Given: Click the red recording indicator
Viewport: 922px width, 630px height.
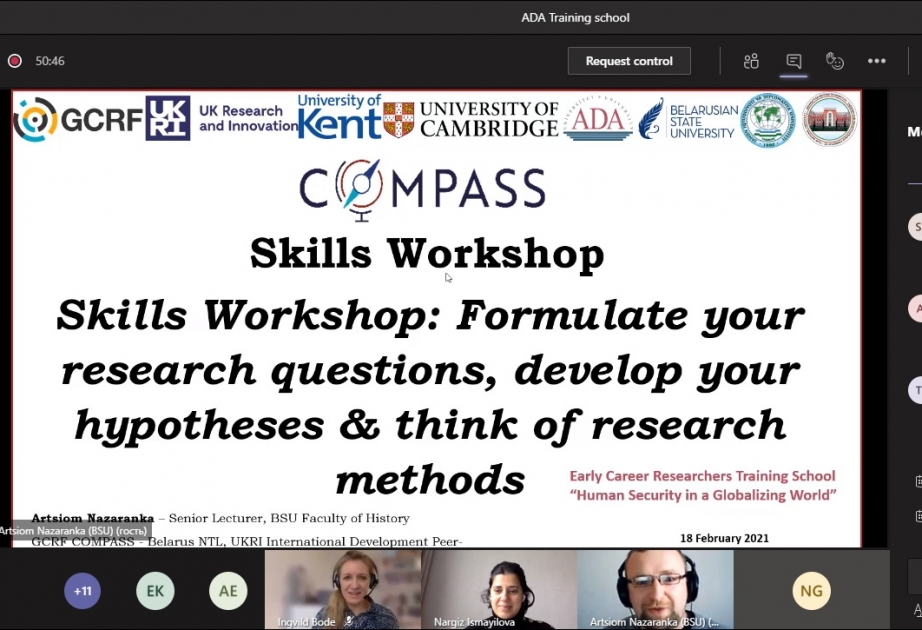Looking at the screenshot, I should (15, 61).
